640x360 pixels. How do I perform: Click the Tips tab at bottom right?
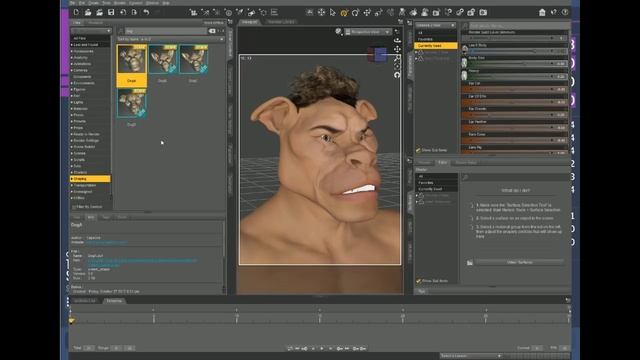pos(422,291)
